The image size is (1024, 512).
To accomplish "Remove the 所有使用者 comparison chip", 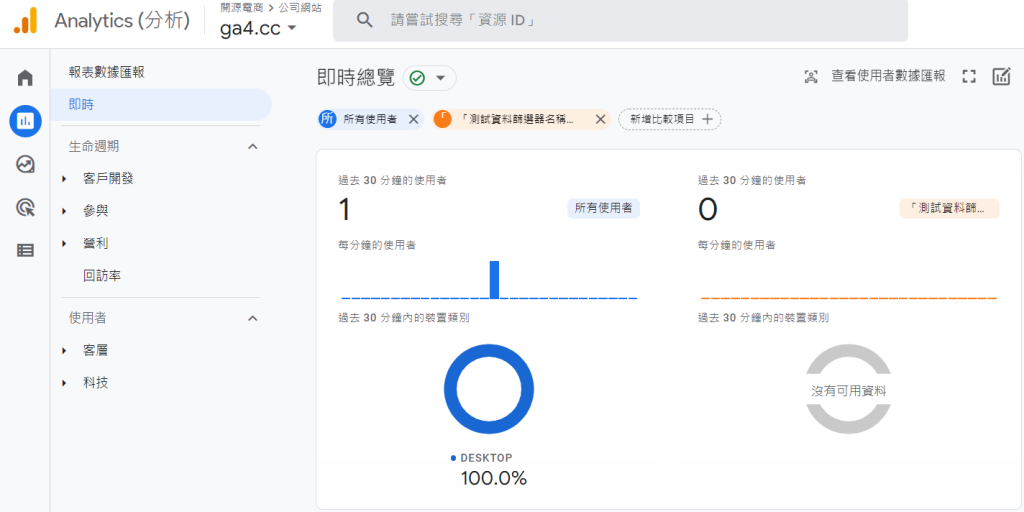I will click(413, 120).
